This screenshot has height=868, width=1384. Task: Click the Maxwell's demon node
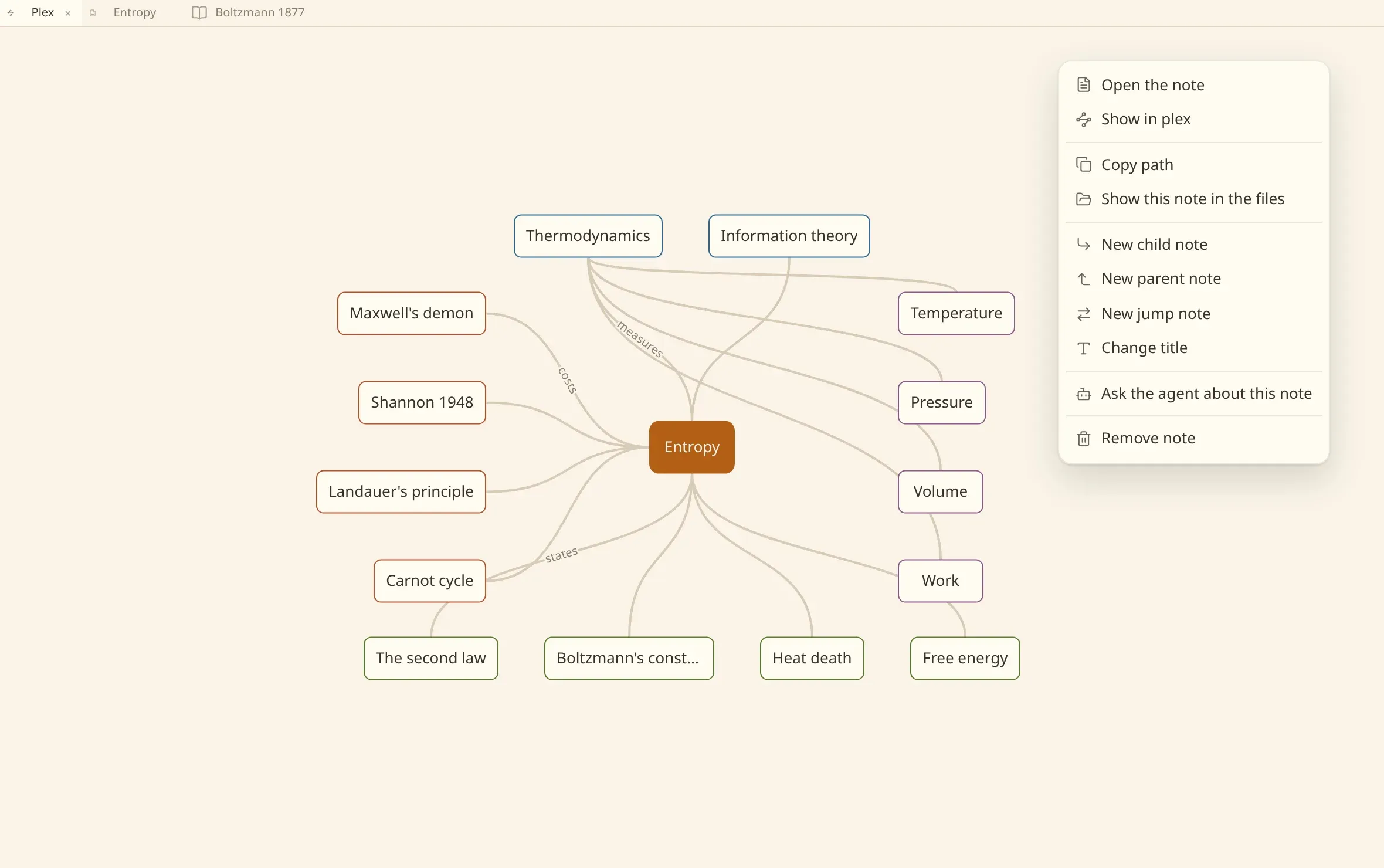(411, 313)
